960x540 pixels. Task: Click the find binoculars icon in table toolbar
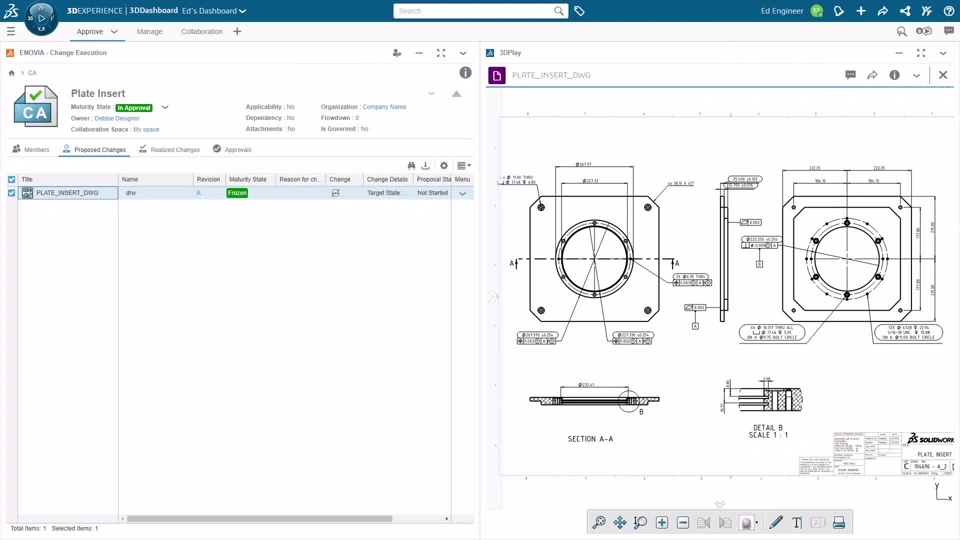pos(411,165)
